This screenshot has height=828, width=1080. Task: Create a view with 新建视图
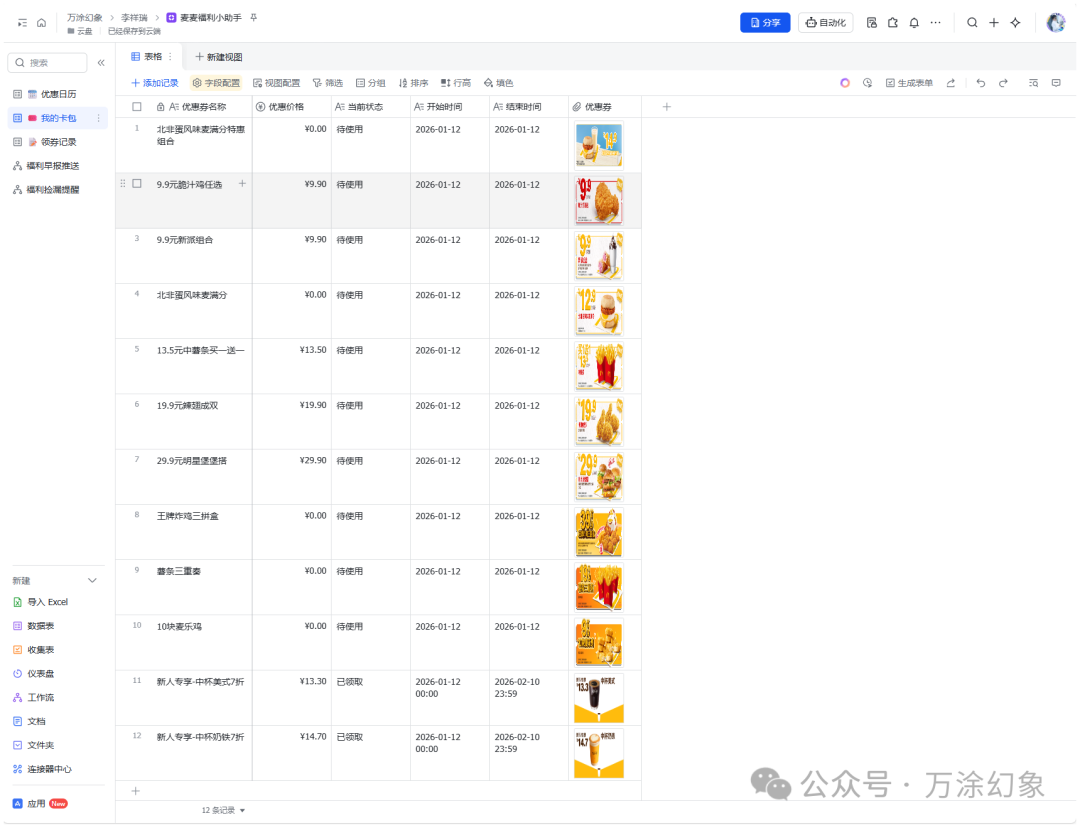[220, 57]
